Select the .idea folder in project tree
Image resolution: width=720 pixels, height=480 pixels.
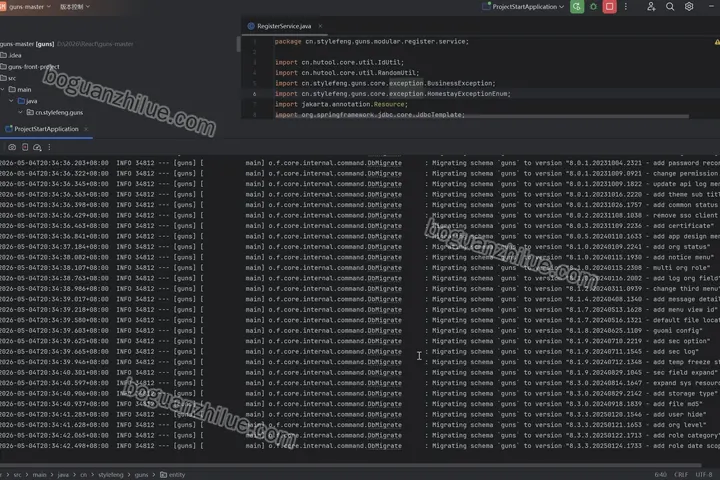pos(15,56)
